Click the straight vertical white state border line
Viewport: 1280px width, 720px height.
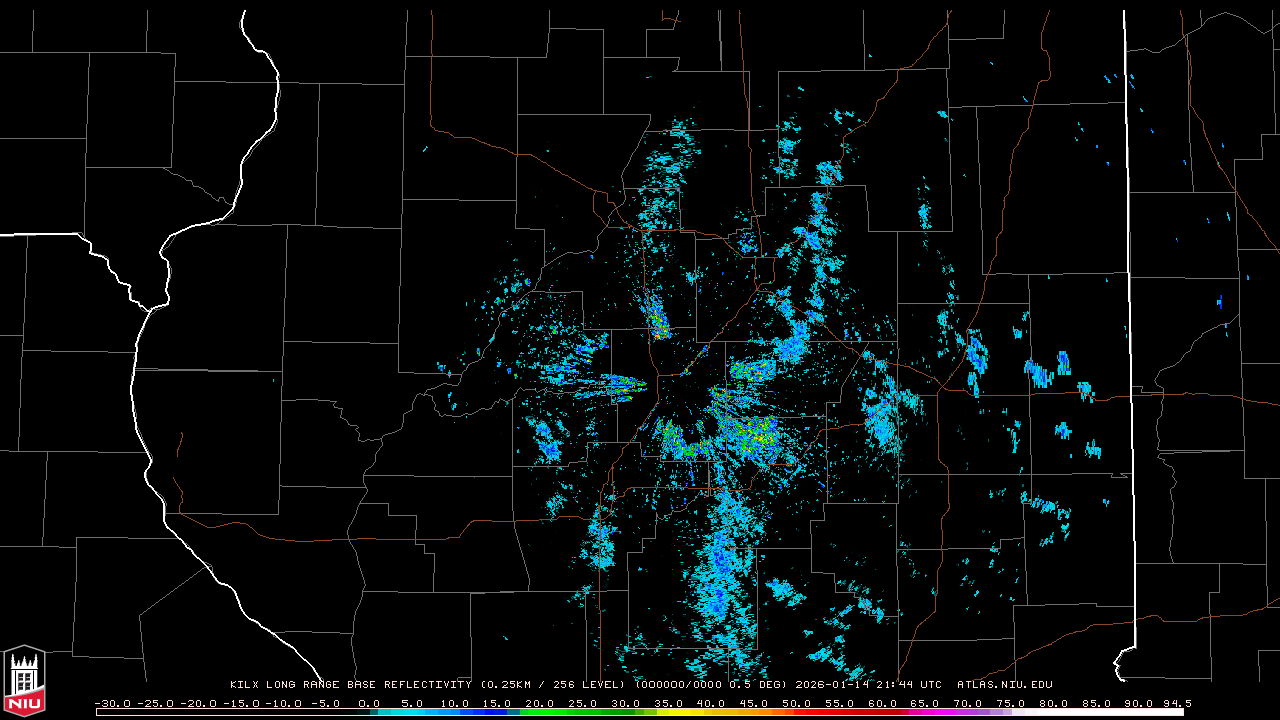[x=1128, y=300]
